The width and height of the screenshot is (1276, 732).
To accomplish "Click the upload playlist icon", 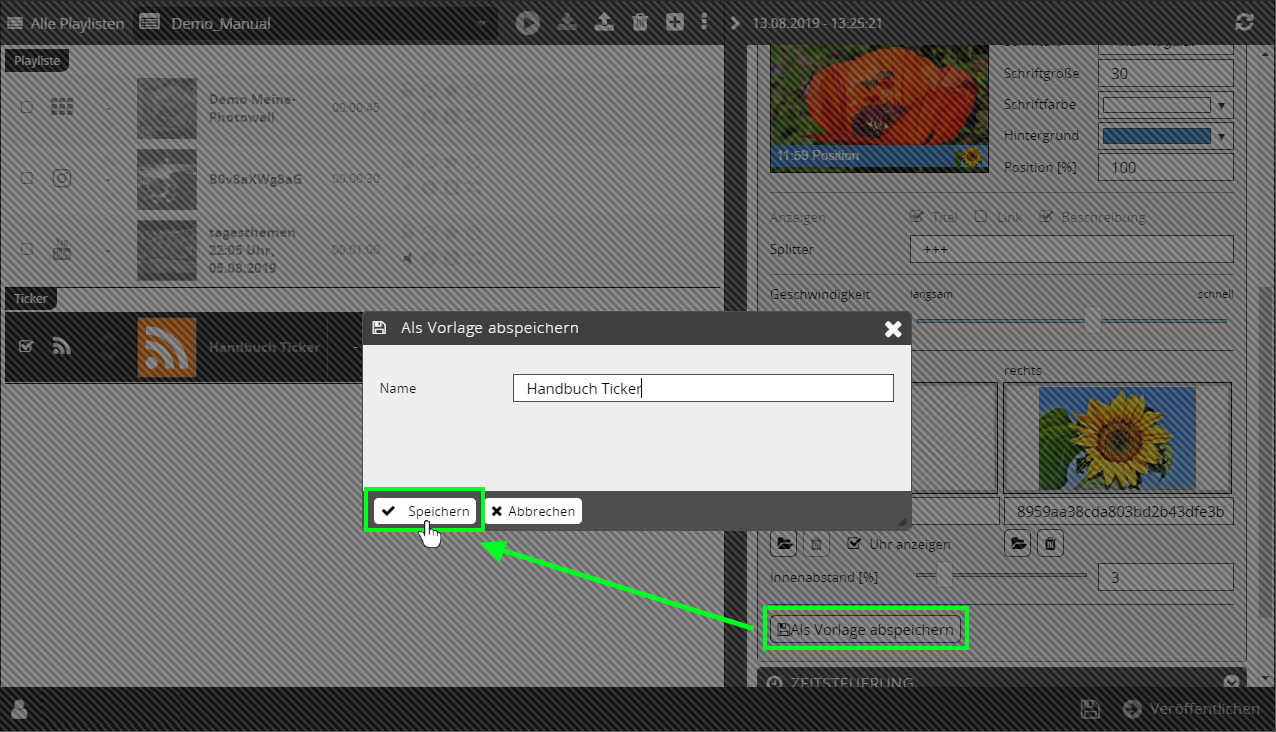I will [x=604, y=22].
